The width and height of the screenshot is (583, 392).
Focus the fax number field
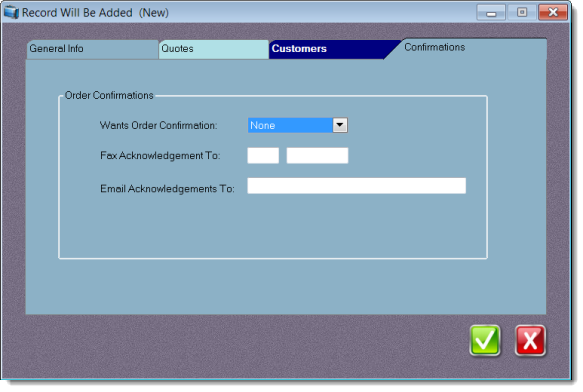(x=317, y=155)
